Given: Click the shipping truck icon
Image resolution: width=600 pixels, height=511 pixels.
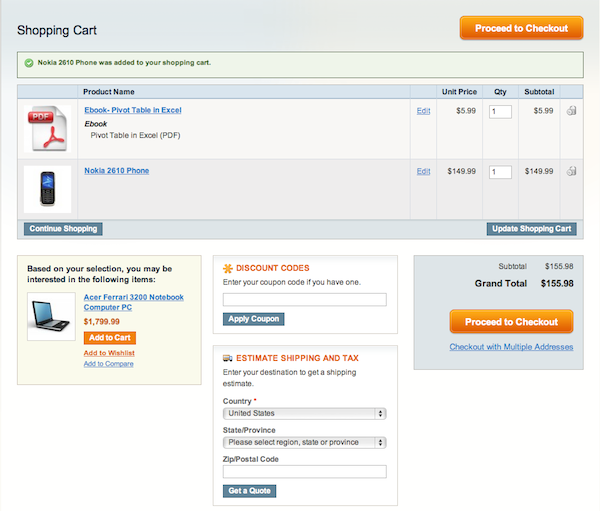Looking at the screenshot, I should 228,358.
